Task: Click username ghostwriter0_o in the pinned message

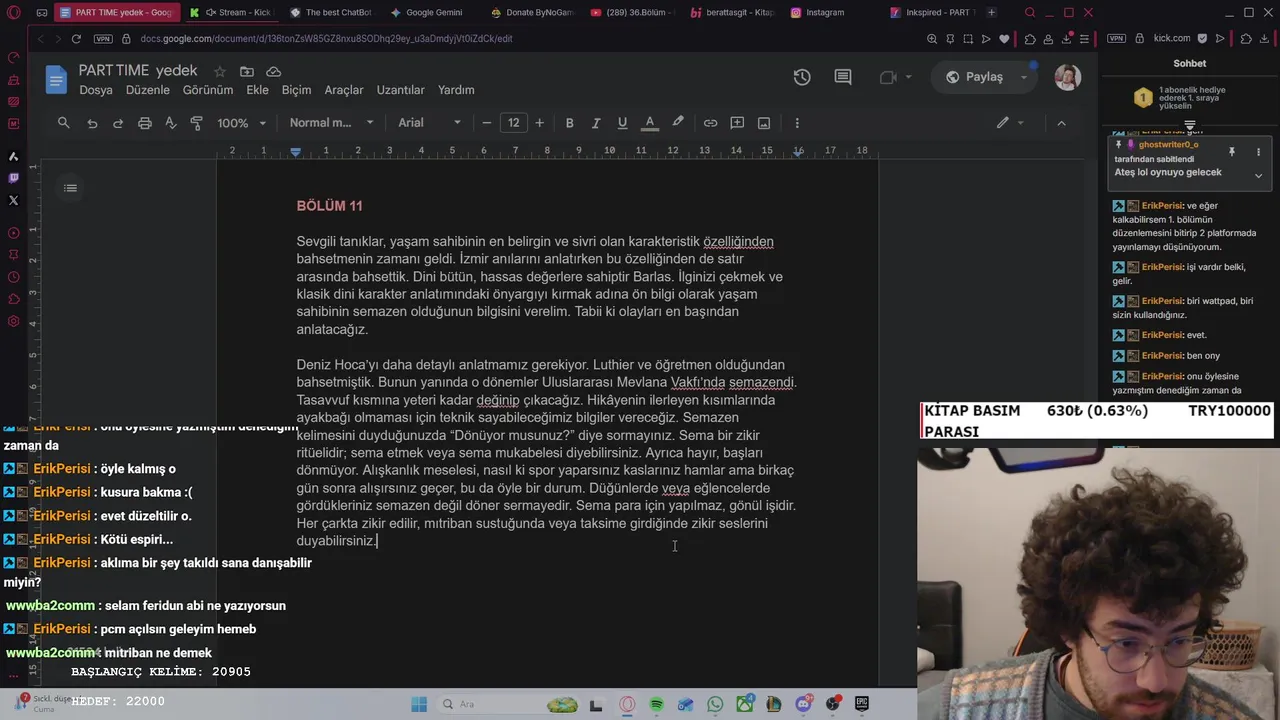Action: click(1168, 145)
